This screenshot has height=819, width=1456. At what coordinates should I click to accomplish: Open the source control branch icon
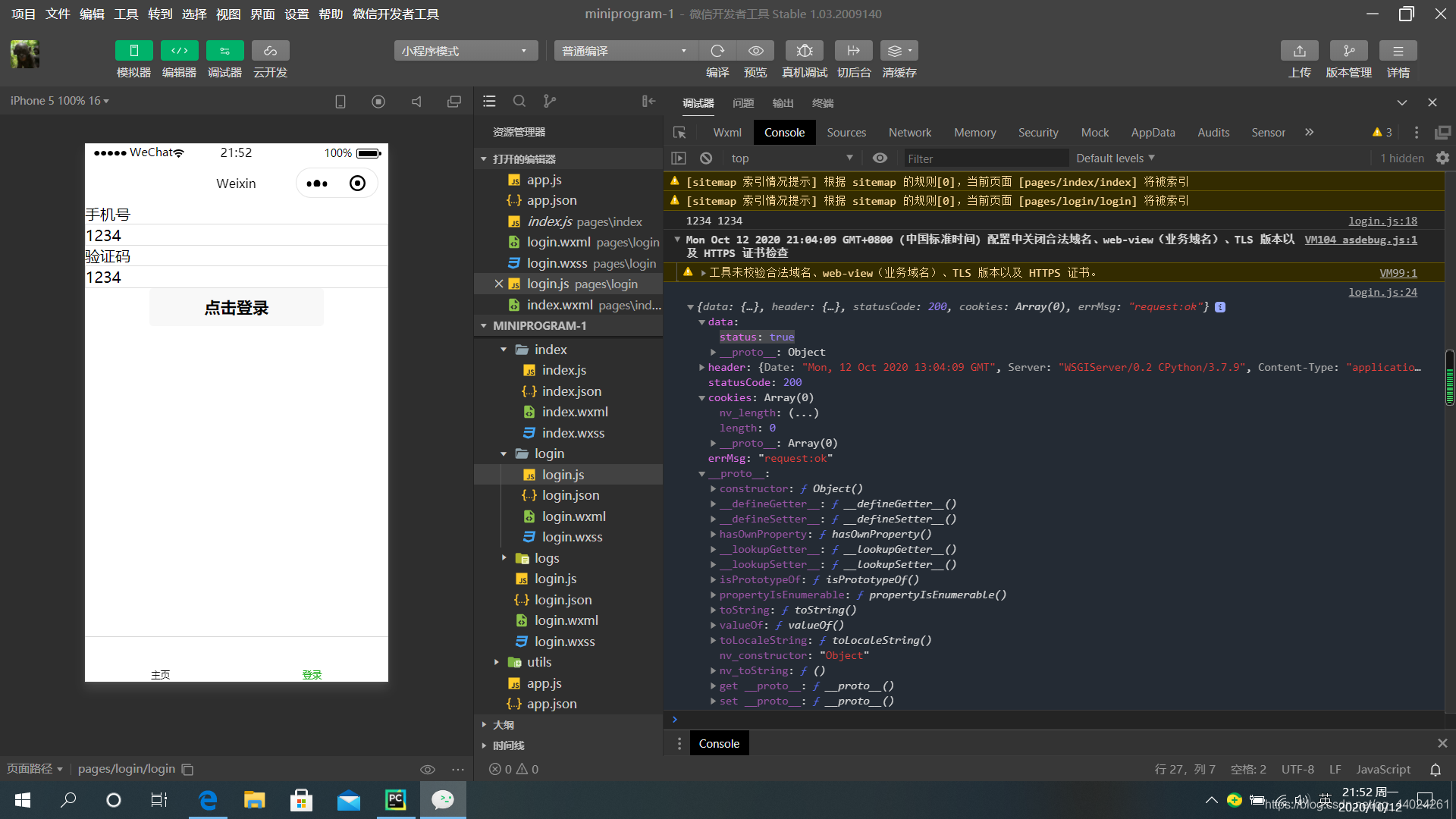pyautogui.click(x=550, y=101)
